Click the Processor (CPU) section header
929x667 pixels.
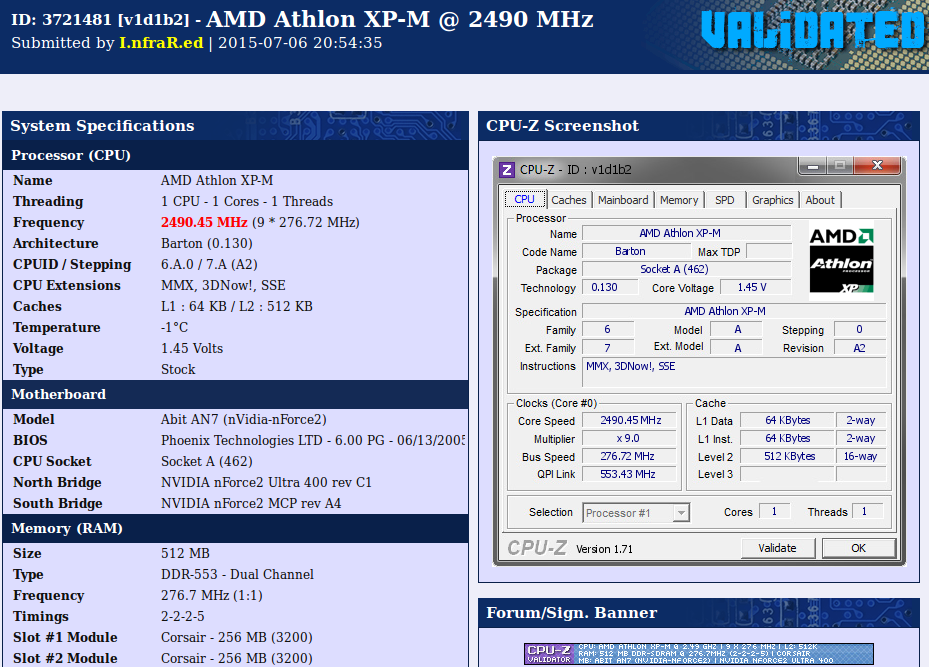(x=236, y=155)
